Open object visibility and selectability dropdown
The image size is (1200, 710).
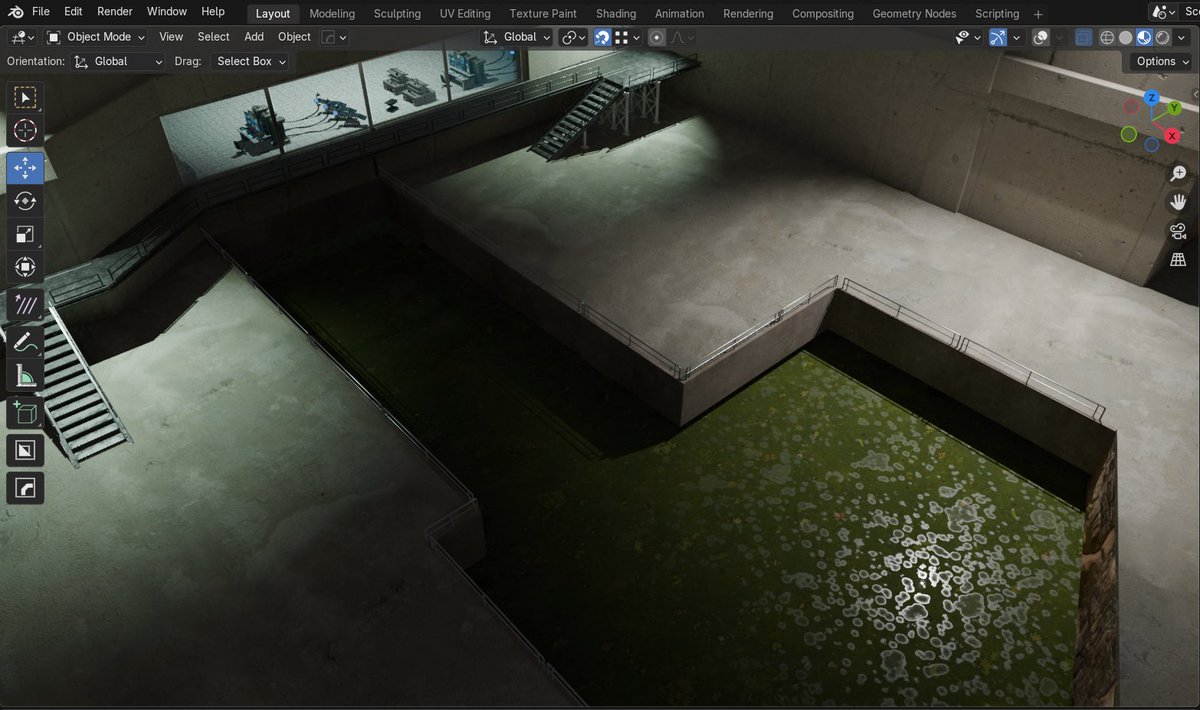point(967,37)
